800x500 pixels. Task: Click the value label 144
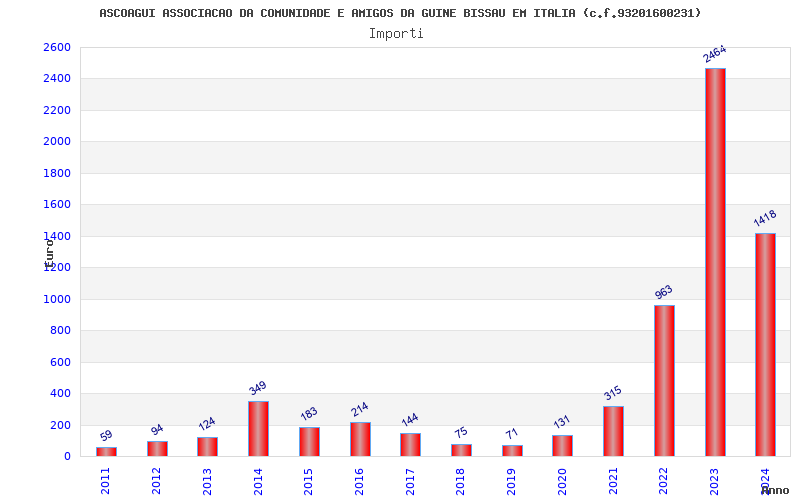click(410, 419)
